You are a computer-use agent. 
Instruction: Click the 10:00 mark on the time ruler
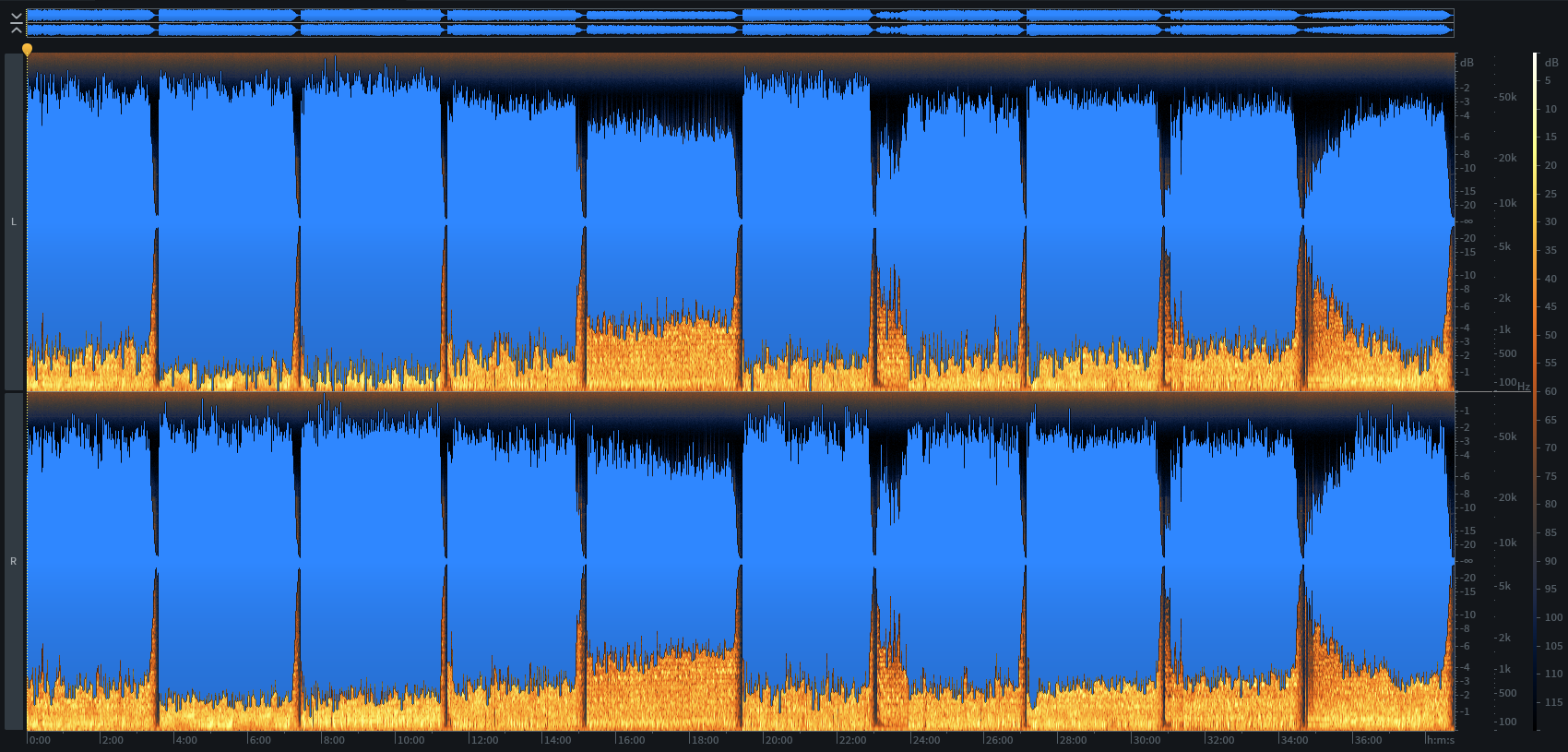(410, 740)
